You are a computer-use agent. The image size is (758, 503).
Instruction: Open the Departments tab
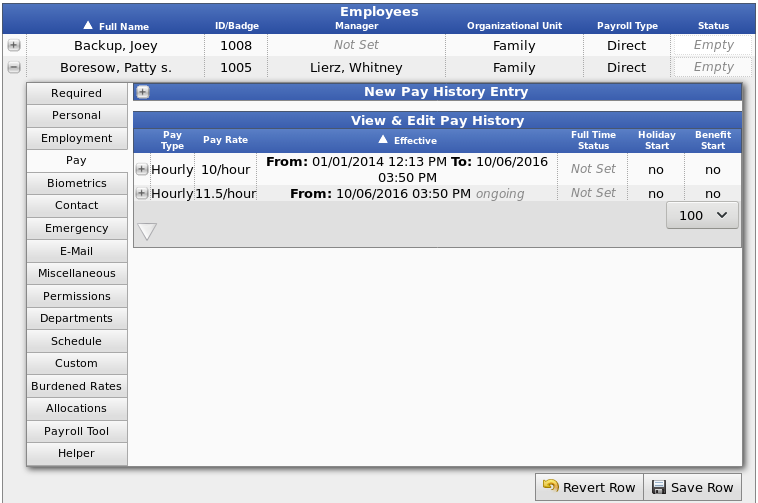point(77,318)
